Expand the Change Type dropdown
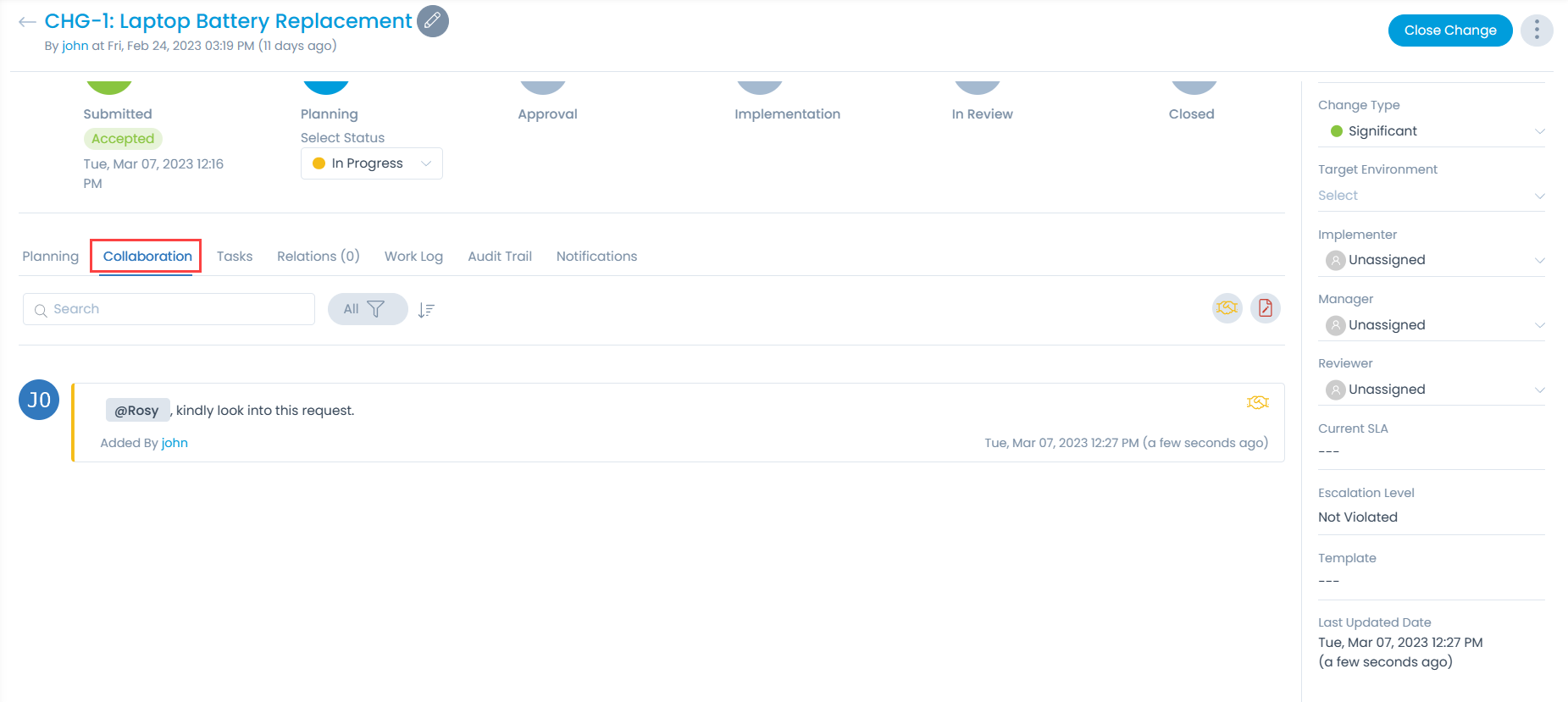Image resolution: width=1568 pixels, height=702 pixels. click(x=1432, y=131)
